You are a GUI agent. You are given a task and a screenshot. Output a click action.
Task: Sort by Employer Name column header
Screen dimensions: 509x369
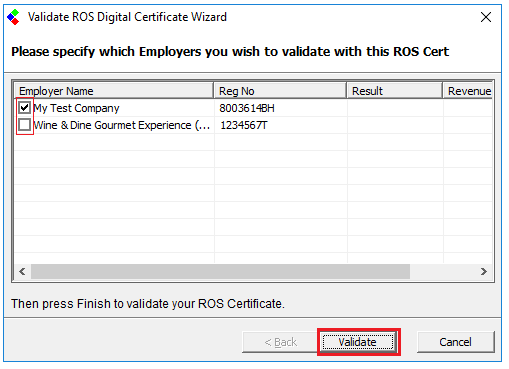point(114,91)
